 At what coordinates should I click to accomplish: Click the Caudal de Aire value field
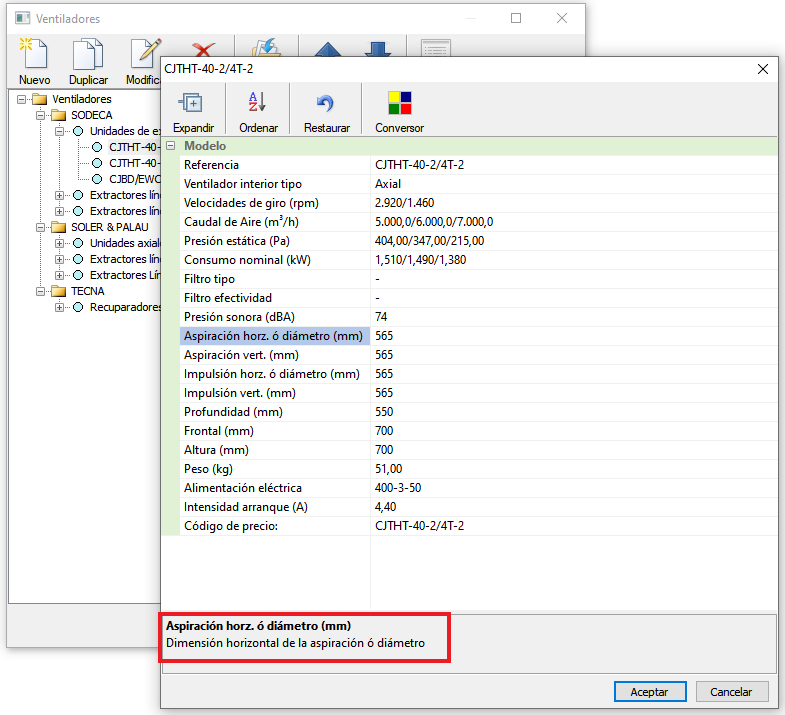click(x=573, y=222)
